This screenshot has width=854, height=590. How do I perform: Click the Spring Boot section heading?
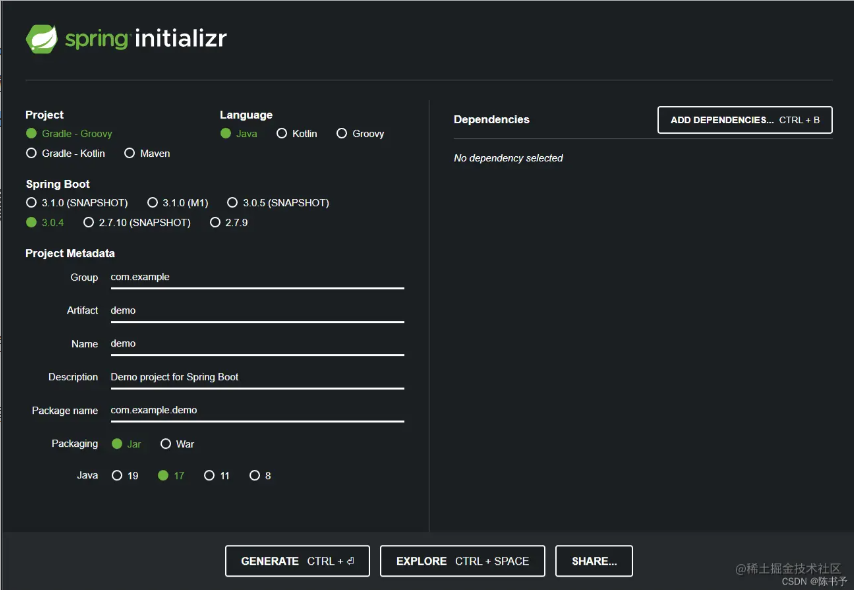(58, 184)
